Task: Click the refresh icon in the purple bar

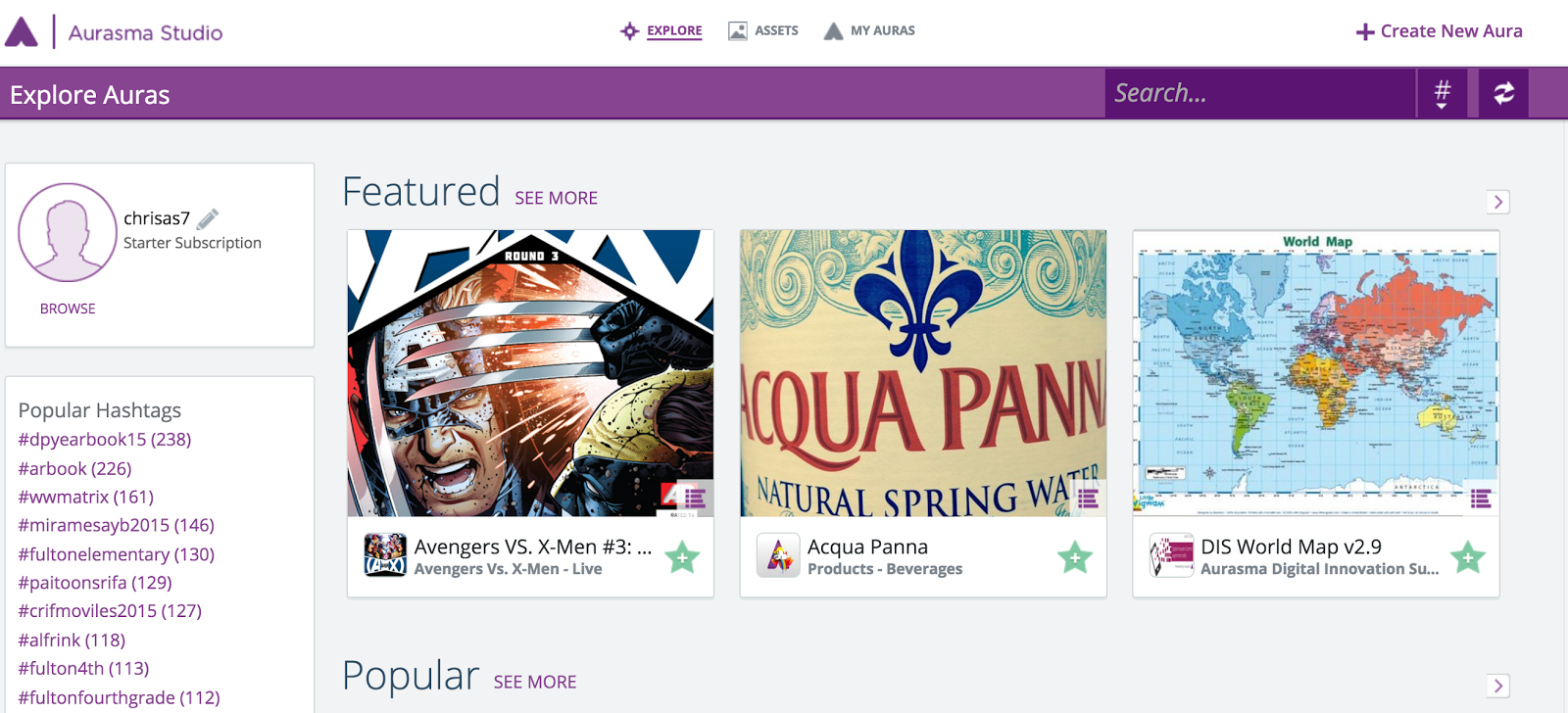Action: [x=1502, y=93]
